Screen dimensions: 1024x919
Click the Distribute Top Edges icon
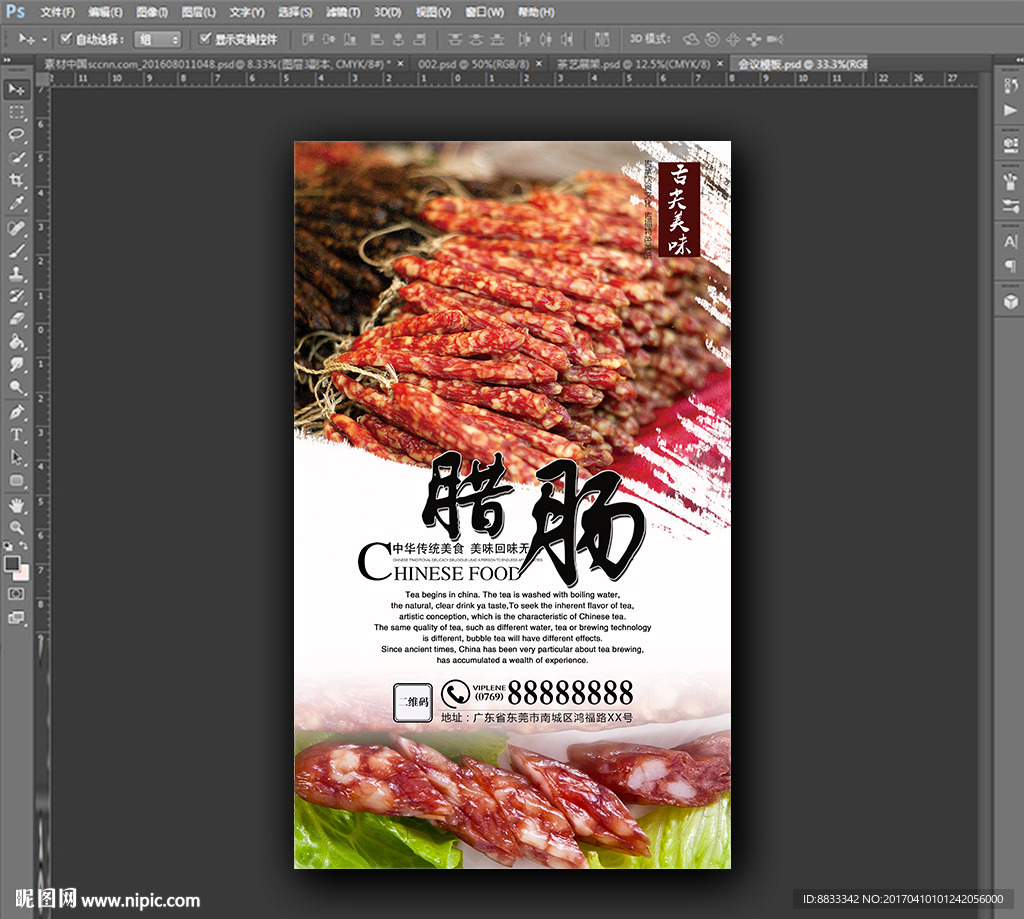coord(455,39)
